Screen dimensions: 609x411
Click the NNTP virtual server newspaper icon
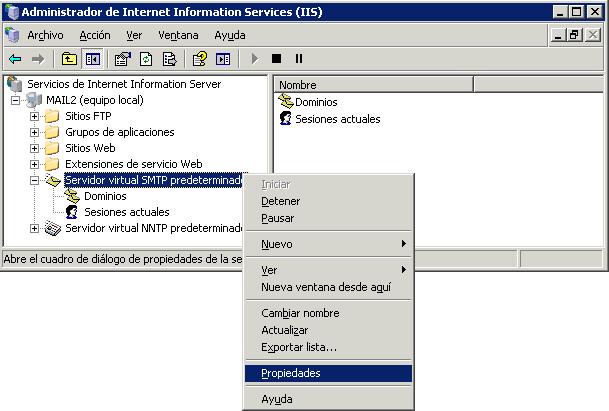click(53, 228)
